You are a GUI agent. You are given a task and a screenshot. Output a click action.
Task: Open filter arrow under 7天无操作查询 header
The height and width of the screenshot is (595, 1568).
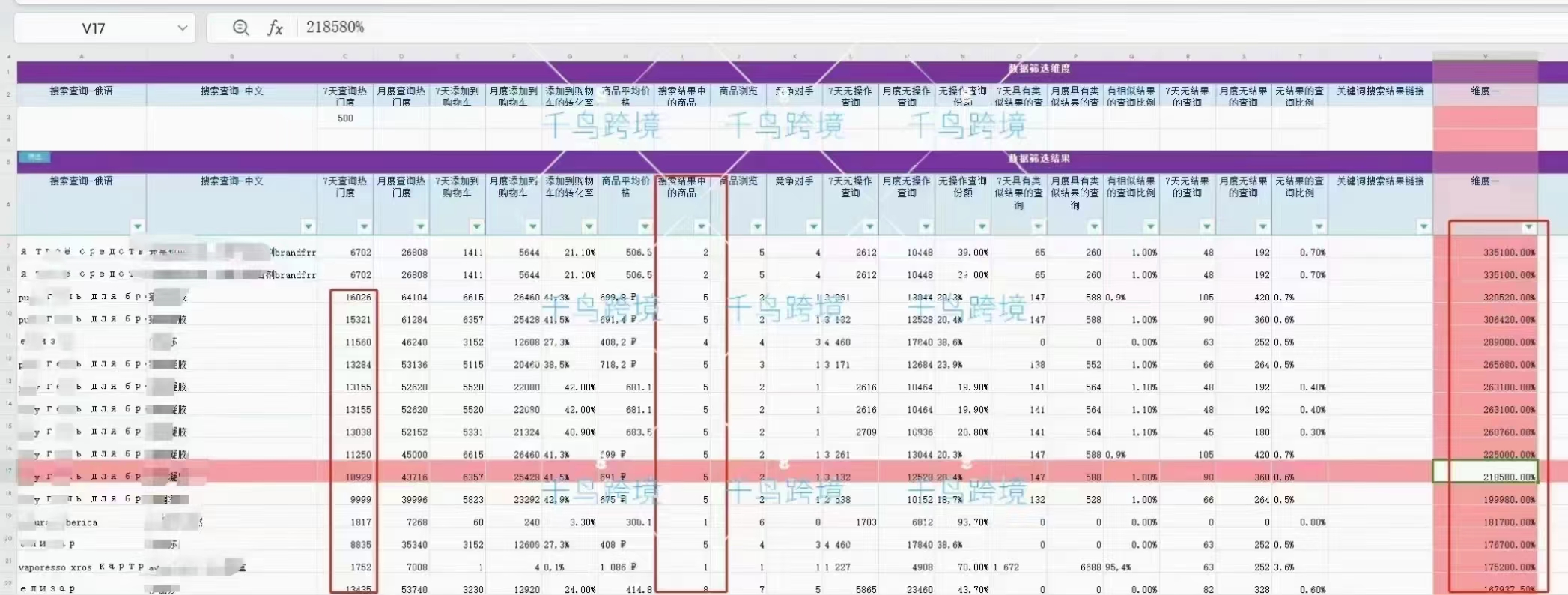(x=869, y=226)
